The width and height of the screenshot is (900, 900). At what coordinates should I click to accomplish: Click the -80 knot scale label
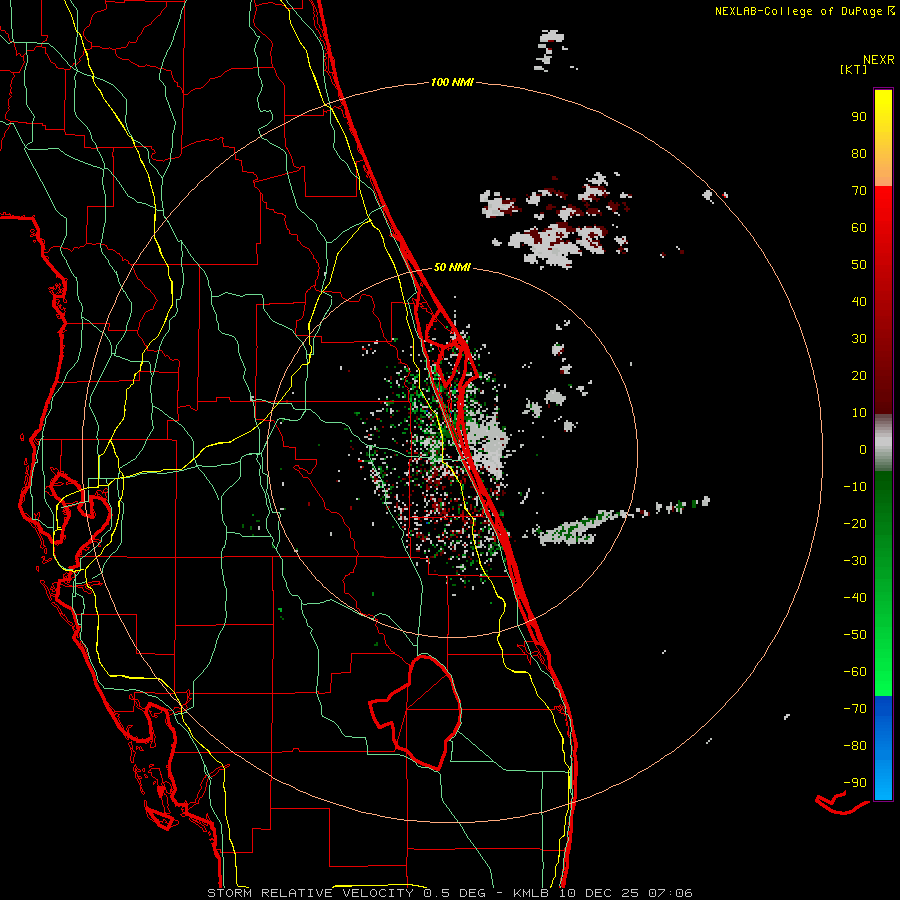[855, 746]
